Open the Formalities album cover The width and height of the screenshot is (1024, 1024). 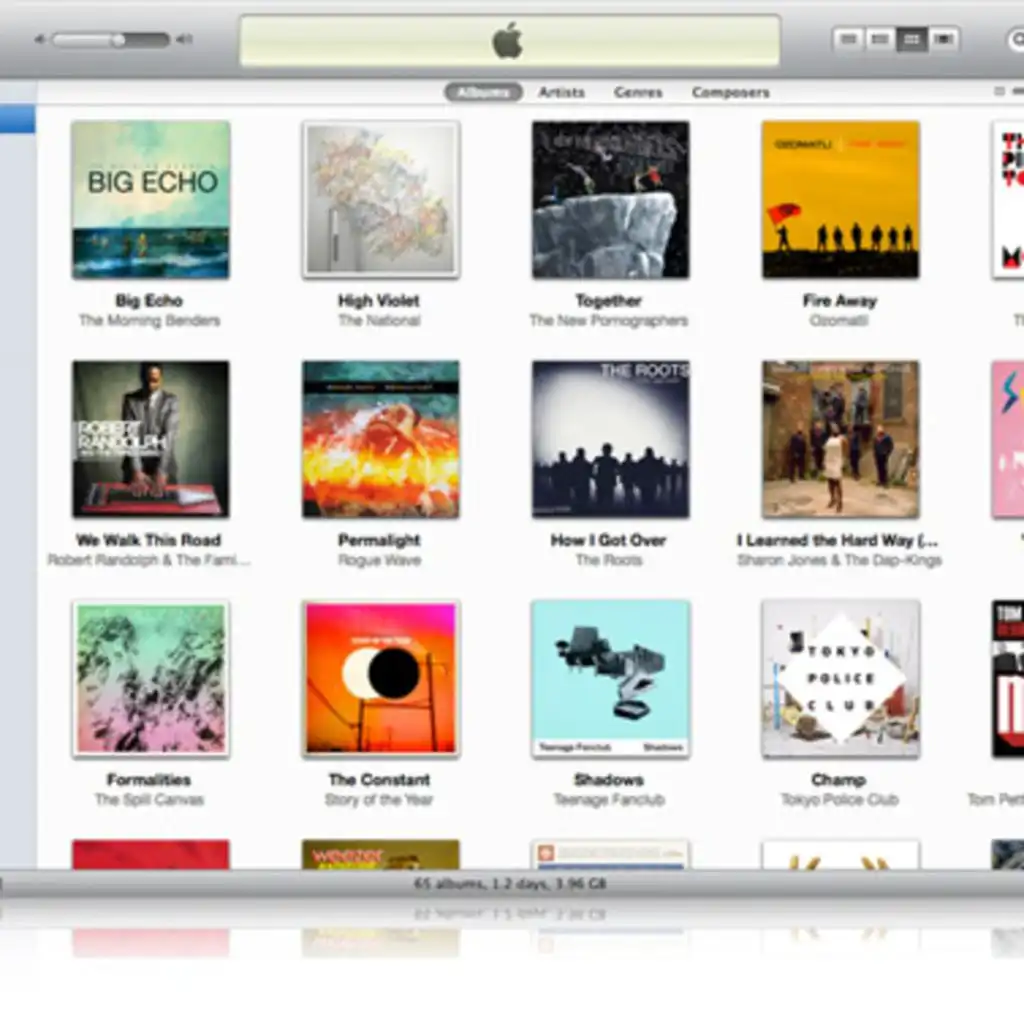point(151,679)
